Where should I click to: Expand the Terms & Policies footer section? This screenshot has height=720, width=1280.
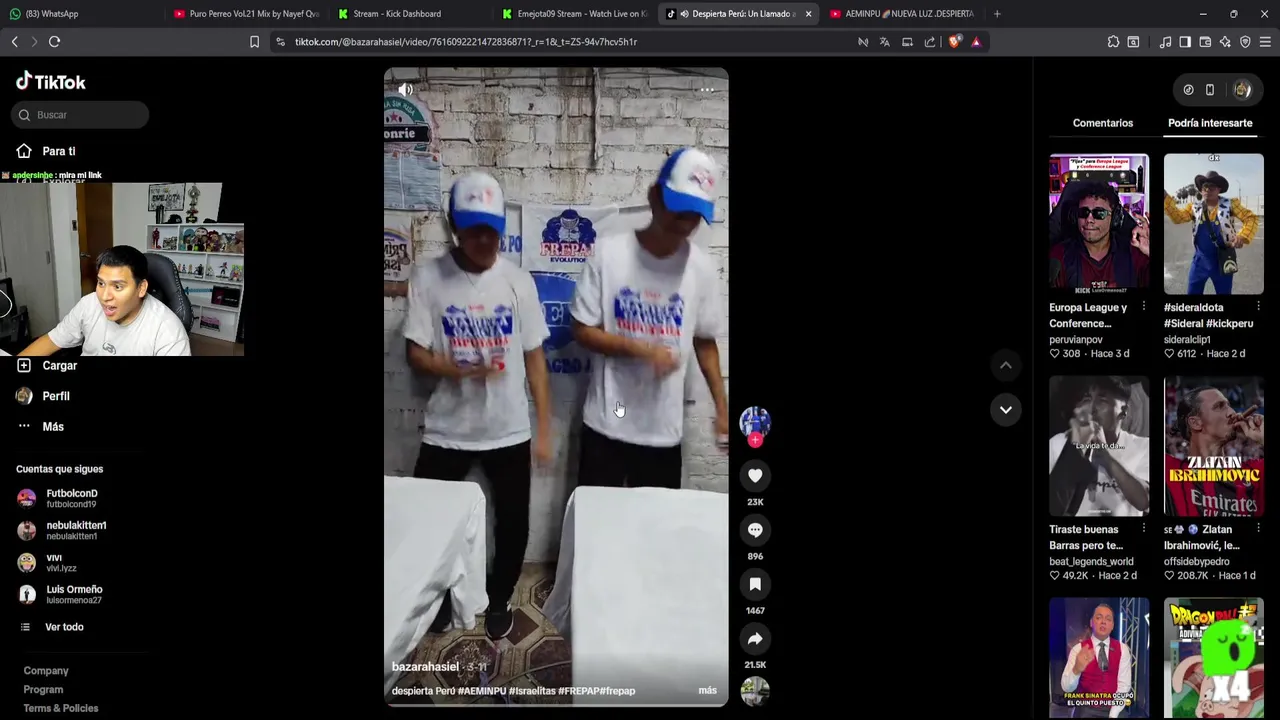61,709
